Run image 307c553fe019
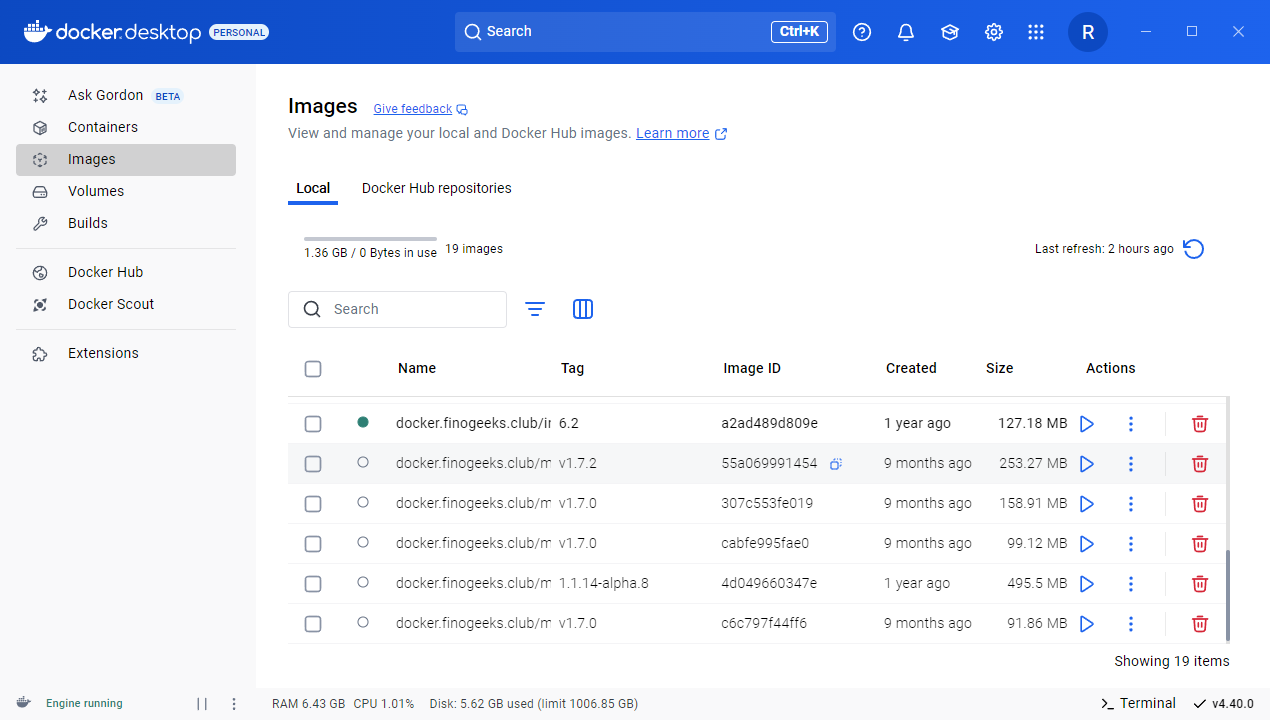 (1087, 504)
